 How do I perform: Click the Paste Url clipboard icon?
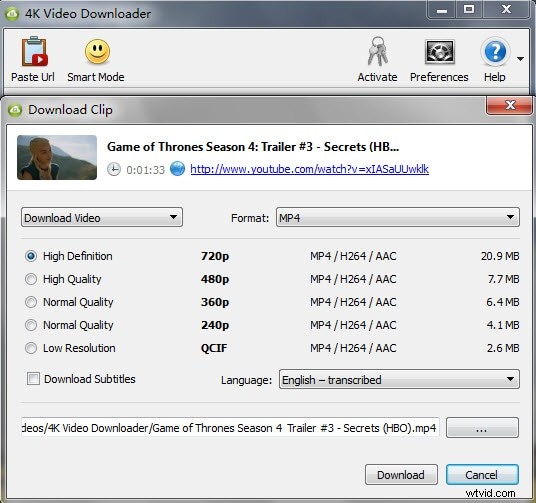(35, 51)
